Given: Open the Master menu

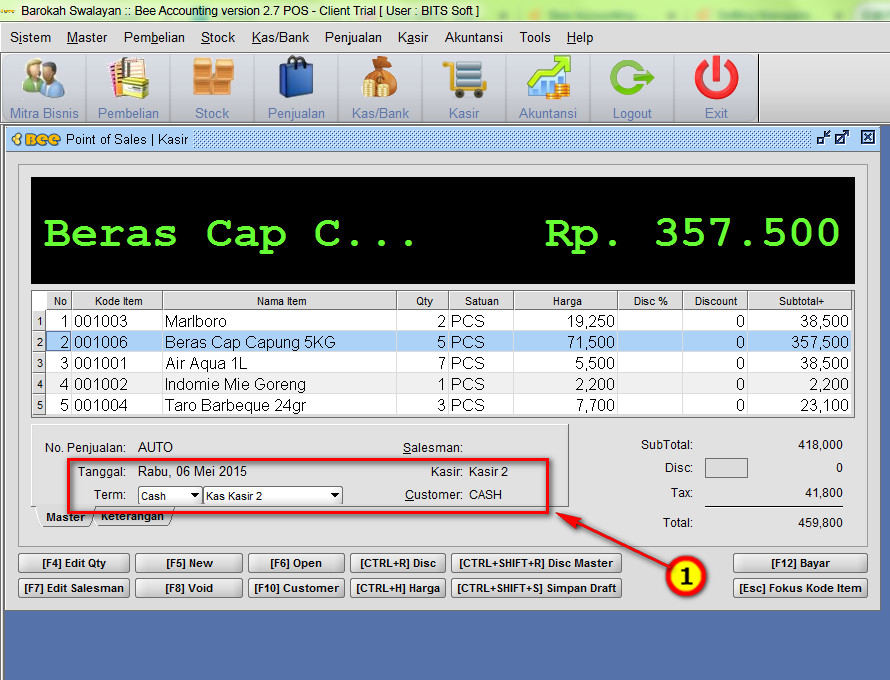Looking at the screenshot, I should (x=87, y=37).
